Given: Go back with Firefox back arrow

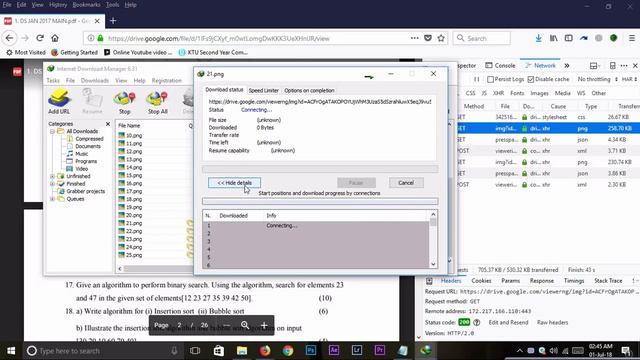Looking at the screenshot, I should coord(9,38).
